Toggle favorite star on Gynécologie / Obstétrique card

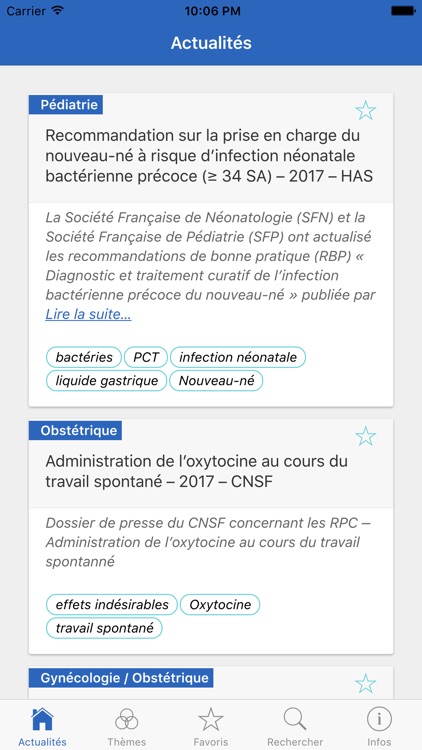click(x=366, y=684)
